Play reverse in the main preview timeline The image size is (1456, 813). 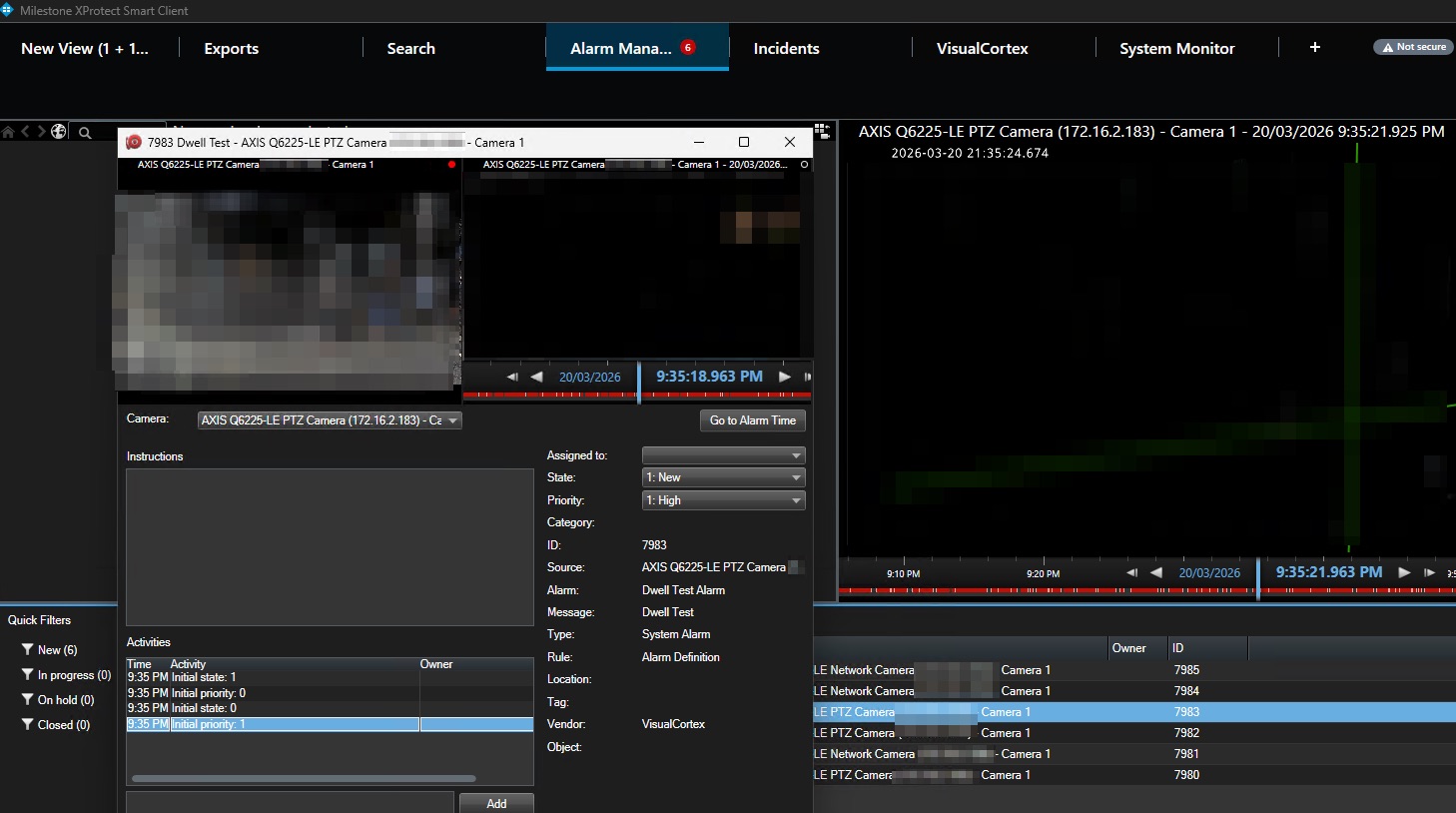coord(1156,572)
